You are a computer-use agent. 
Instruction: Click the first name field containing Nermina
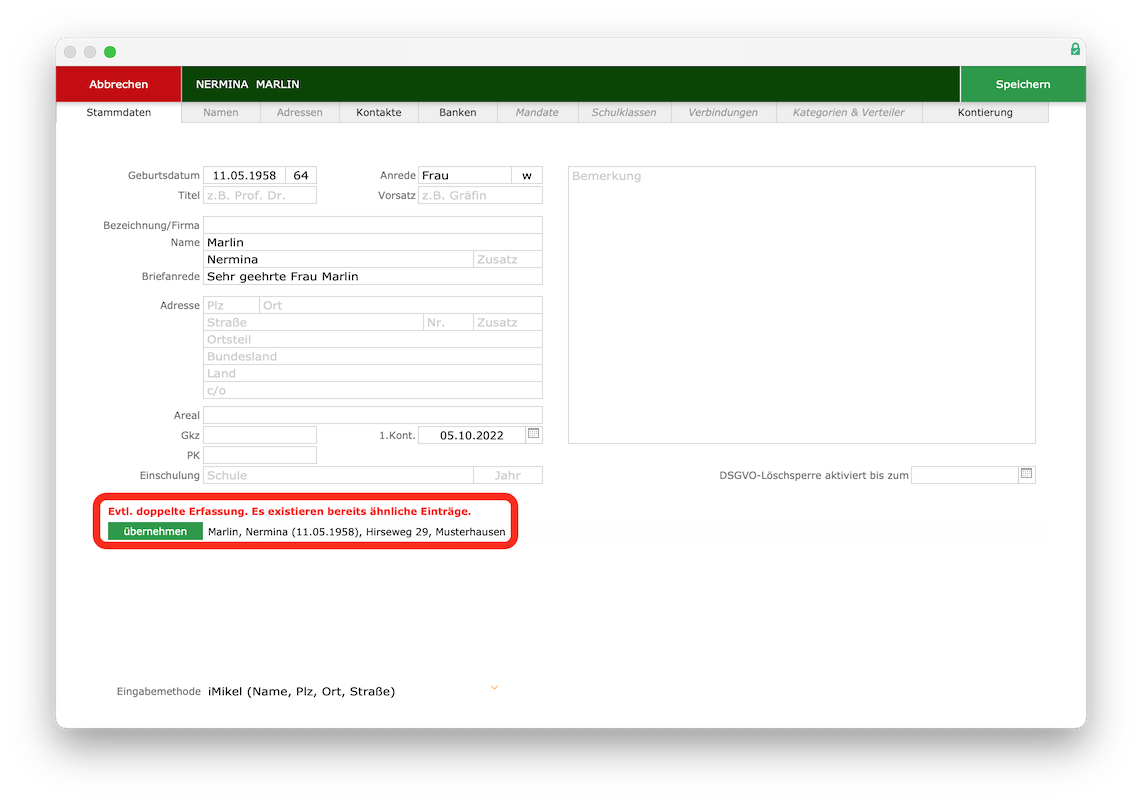pyautogui.click(x=338, y=259)
